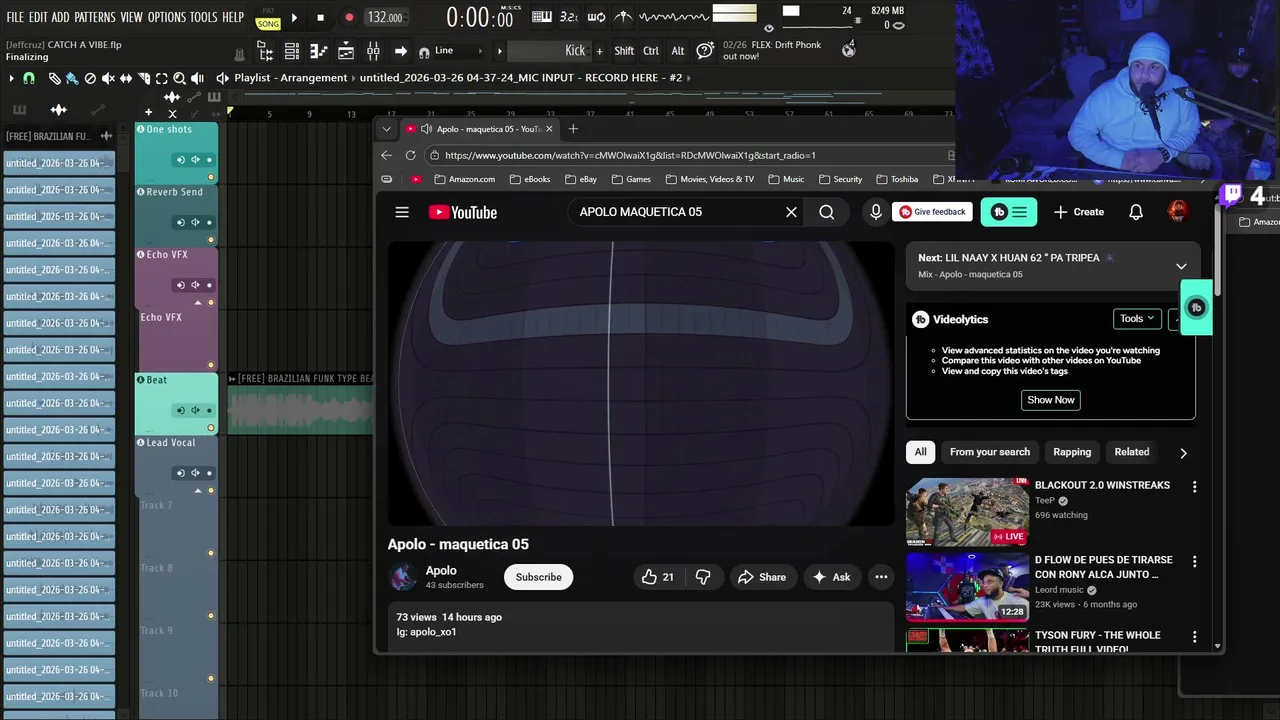The image size is (1280, 720).
Task: Select the playlist Zoom tool
Action: click(180, 78)
